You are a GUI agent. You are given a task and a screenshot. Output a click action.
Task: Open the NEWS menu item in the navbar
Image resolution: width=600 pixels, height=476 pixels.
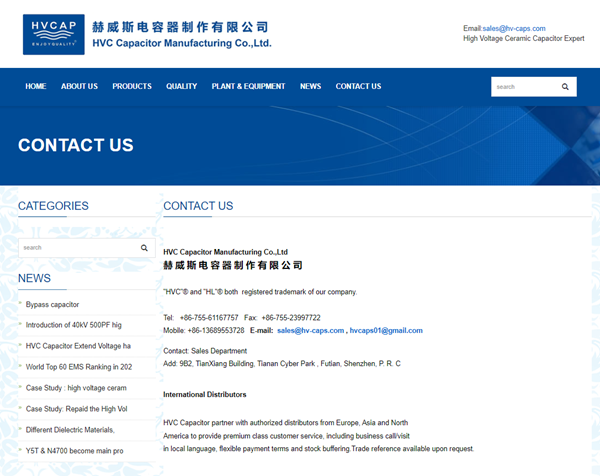click(310, 86)
